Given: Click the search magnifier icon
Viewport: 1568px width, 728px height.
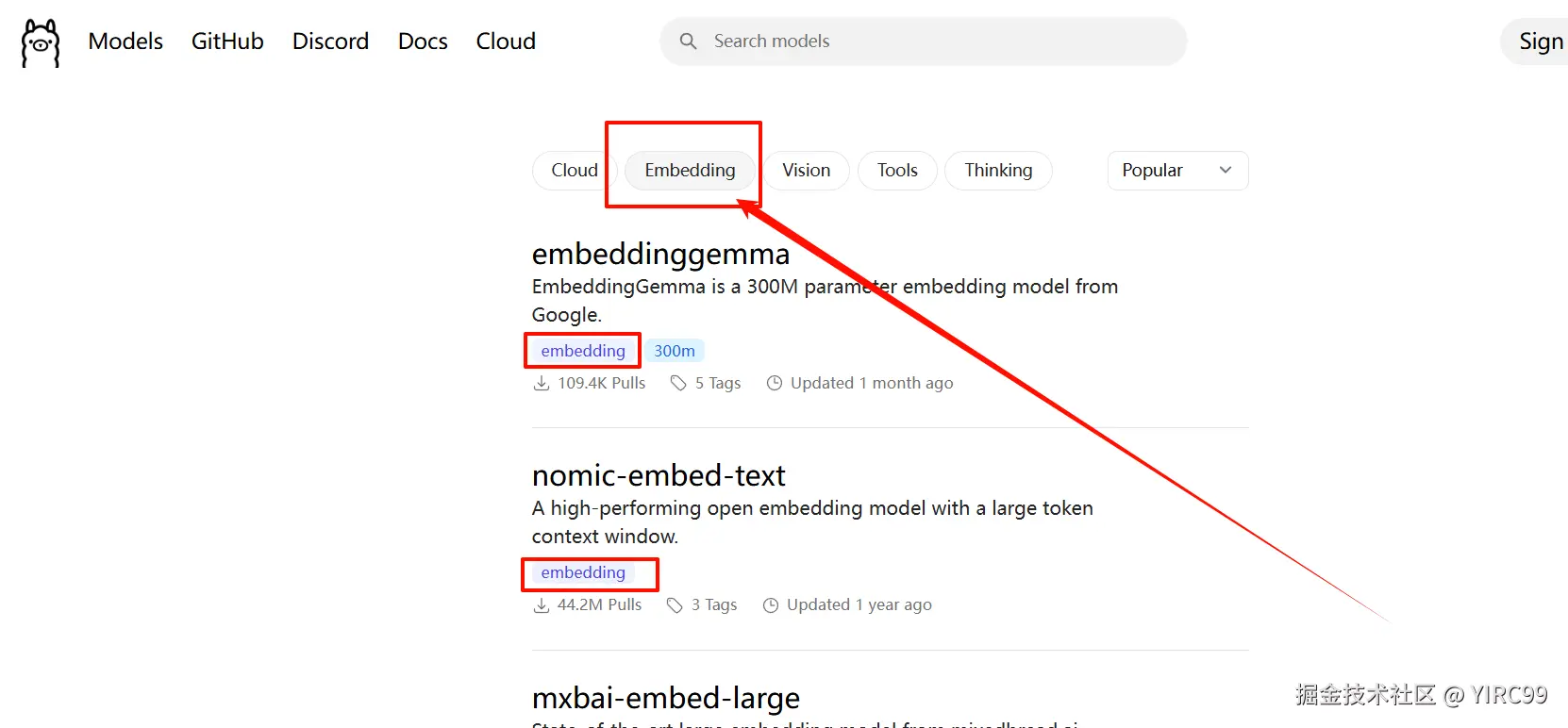Looking at the screenshot, I should pyautogui.click(x=689, y=41).
